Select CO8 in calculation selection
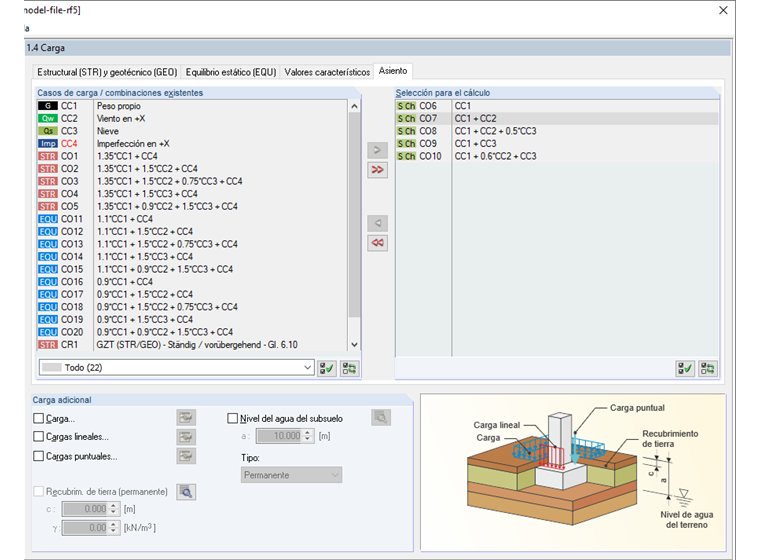The image size is (760, 560). point(557,131)
